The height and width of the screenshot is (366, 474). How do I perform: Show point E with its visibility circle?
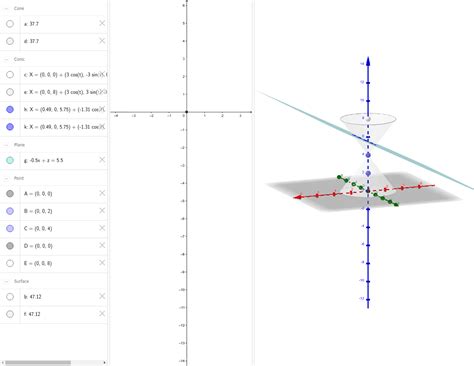[x=10, y=263]
